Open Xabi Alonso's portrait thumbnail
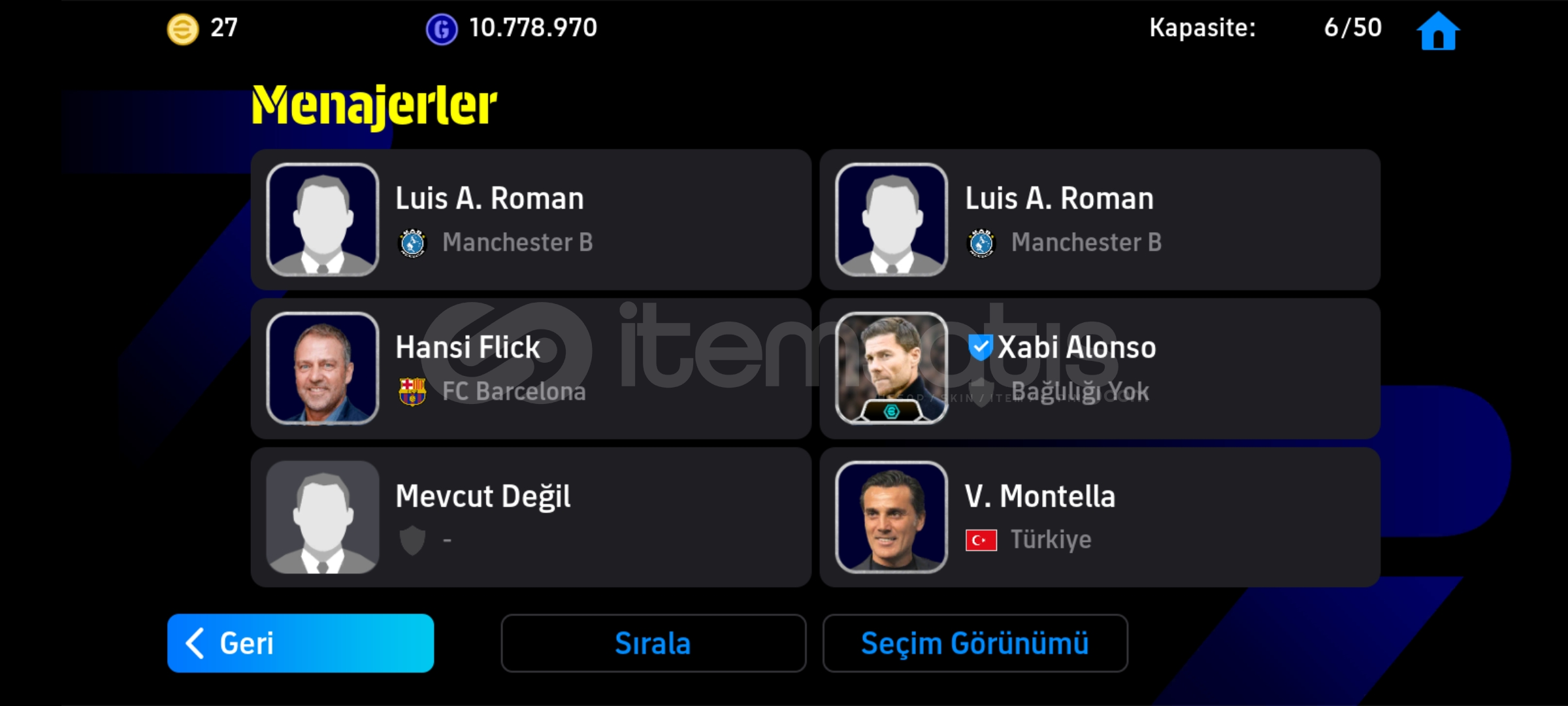The width and height of the screenshot is (1568, 706). point(892,368)
